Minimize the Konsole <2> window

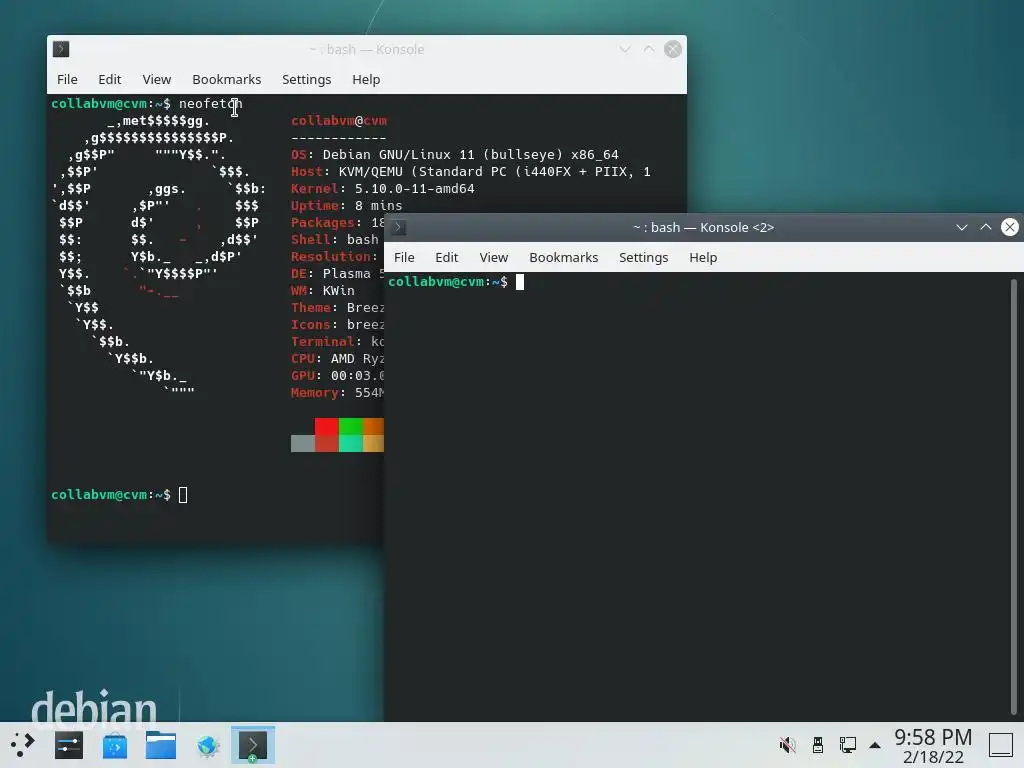961,227
